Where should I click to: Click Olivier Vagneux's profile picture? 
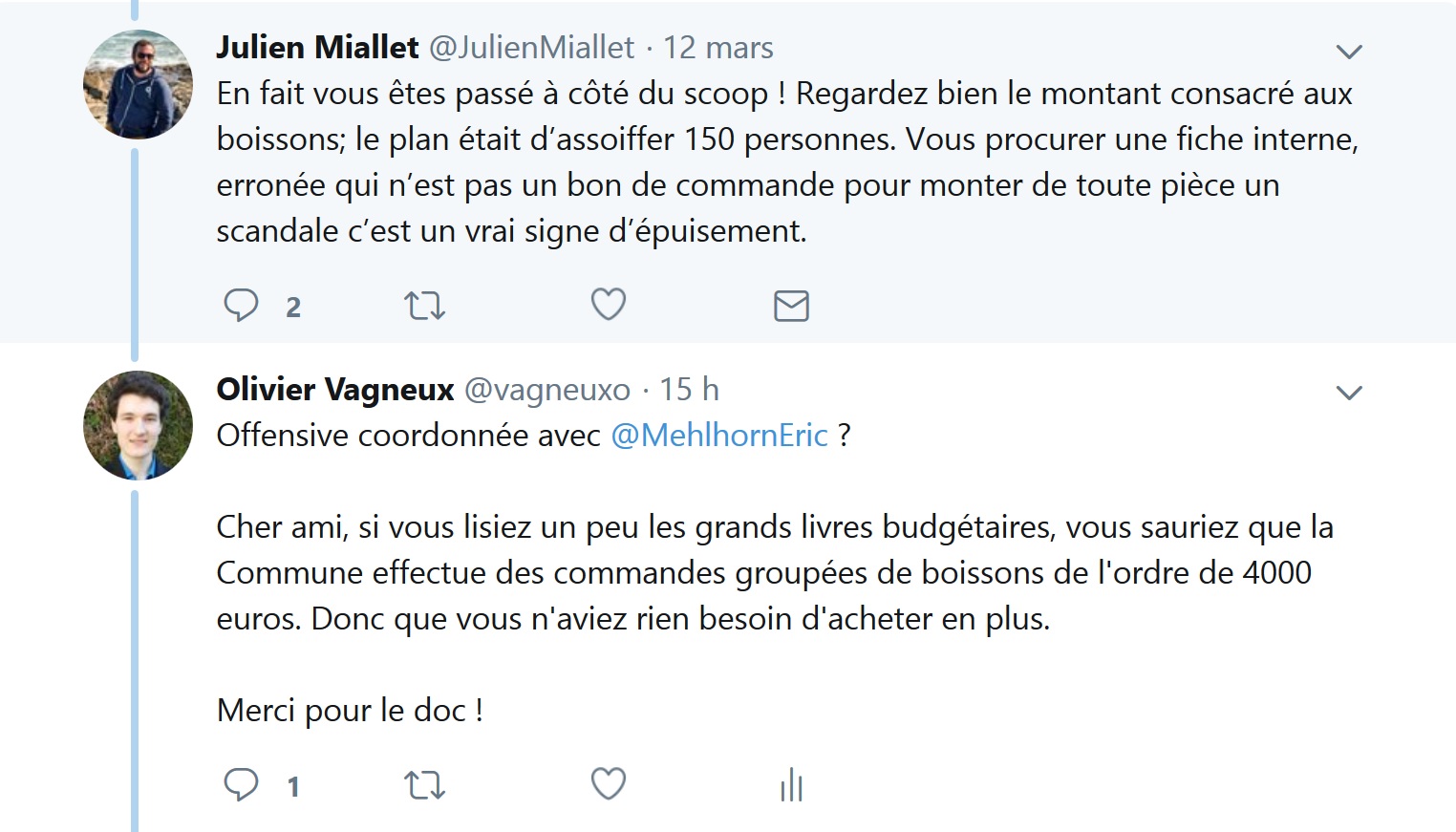click(138, 425)
